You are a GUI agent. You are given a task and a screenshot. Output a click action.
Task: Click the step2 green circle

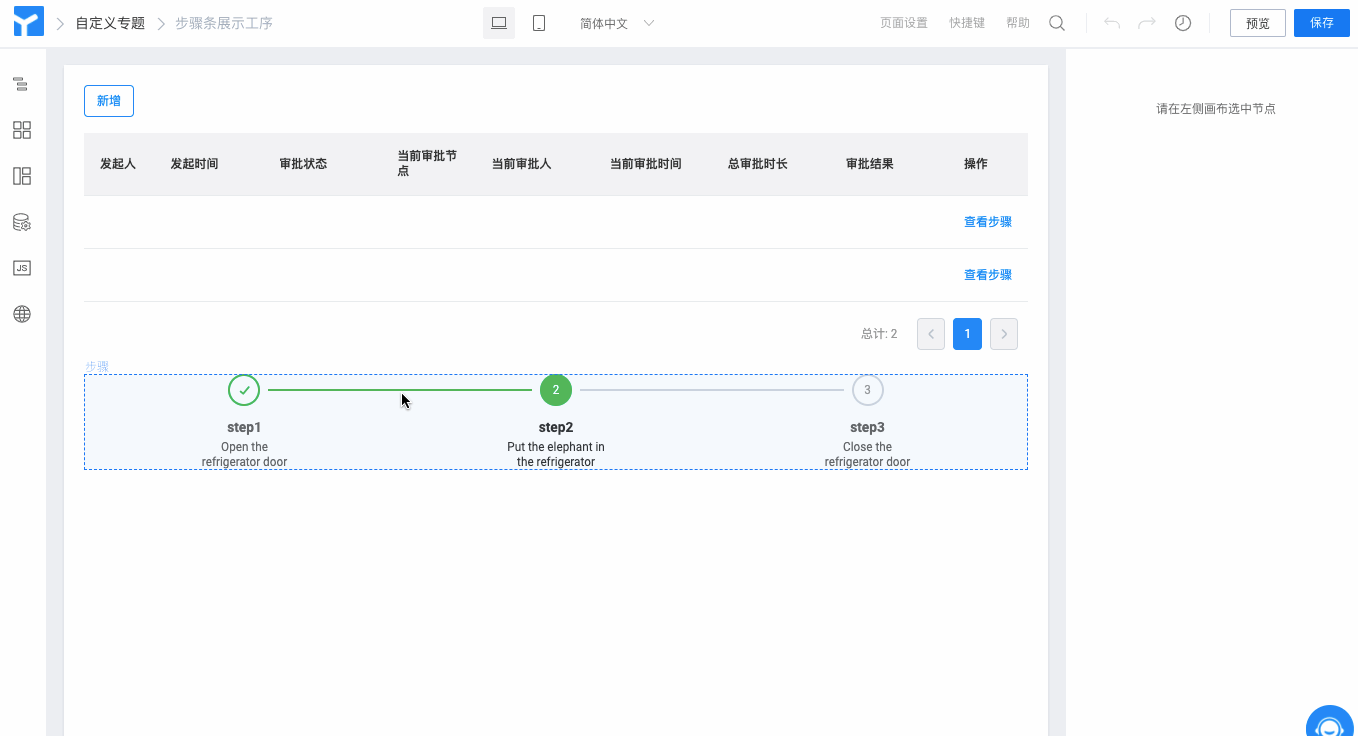pos(556,390)
